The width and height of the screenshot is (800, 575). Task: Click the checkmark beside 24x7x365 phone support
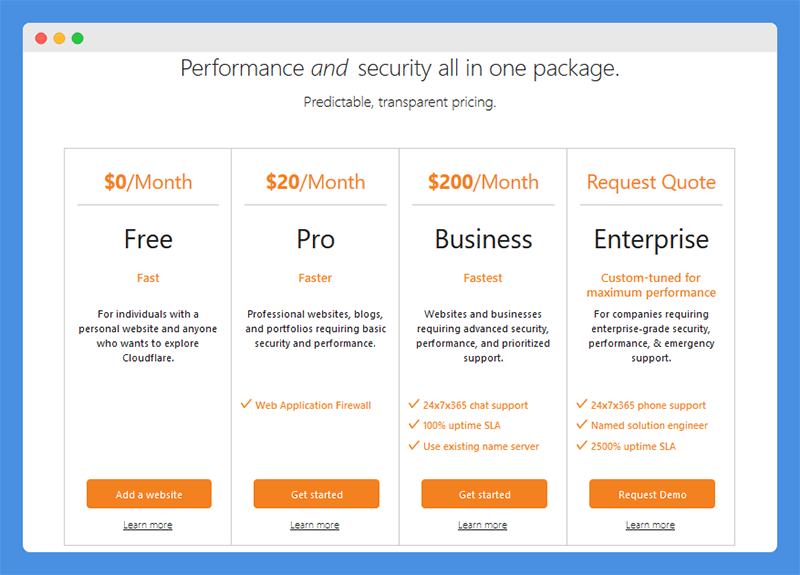pyautogui.click(x=582, y=404)
